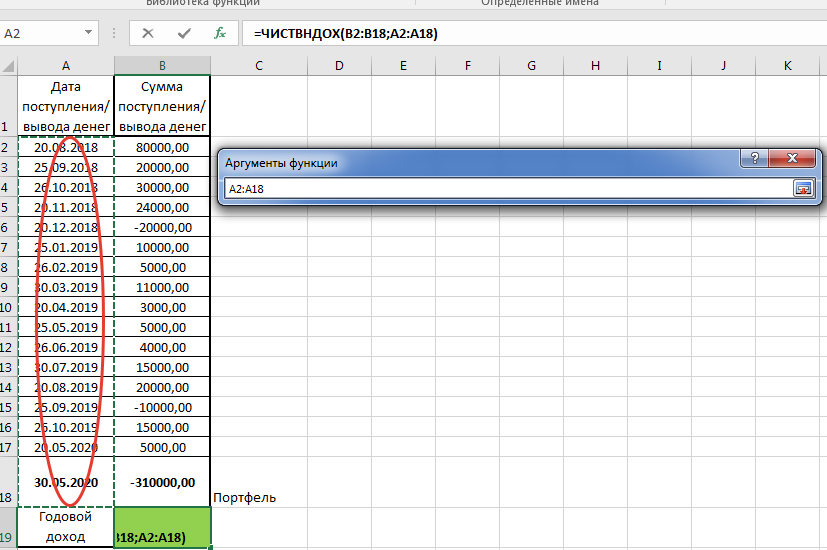
Task: Click date cell 25.05.2019
Action: 66,327
